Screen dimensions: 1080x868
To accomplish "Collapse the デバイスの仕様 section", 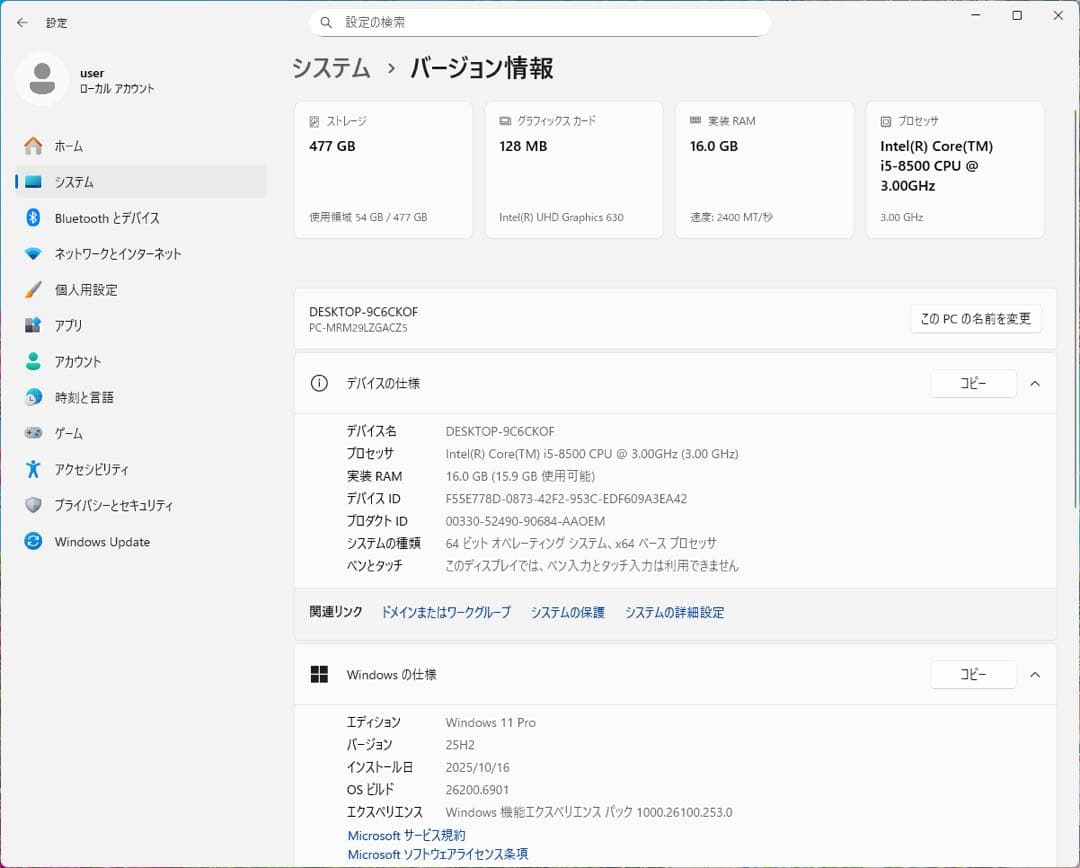I will point(1035,383).
